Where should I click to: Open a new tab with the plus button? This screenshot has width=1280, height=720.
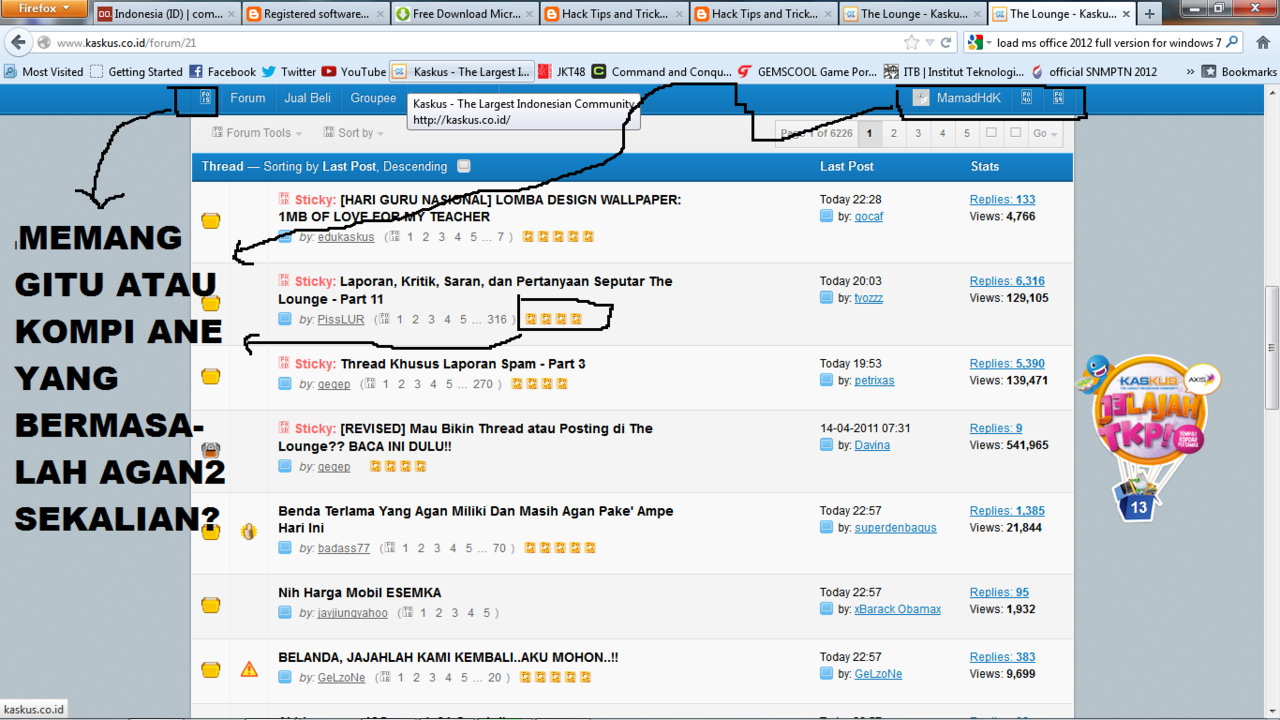(1149, 14)
